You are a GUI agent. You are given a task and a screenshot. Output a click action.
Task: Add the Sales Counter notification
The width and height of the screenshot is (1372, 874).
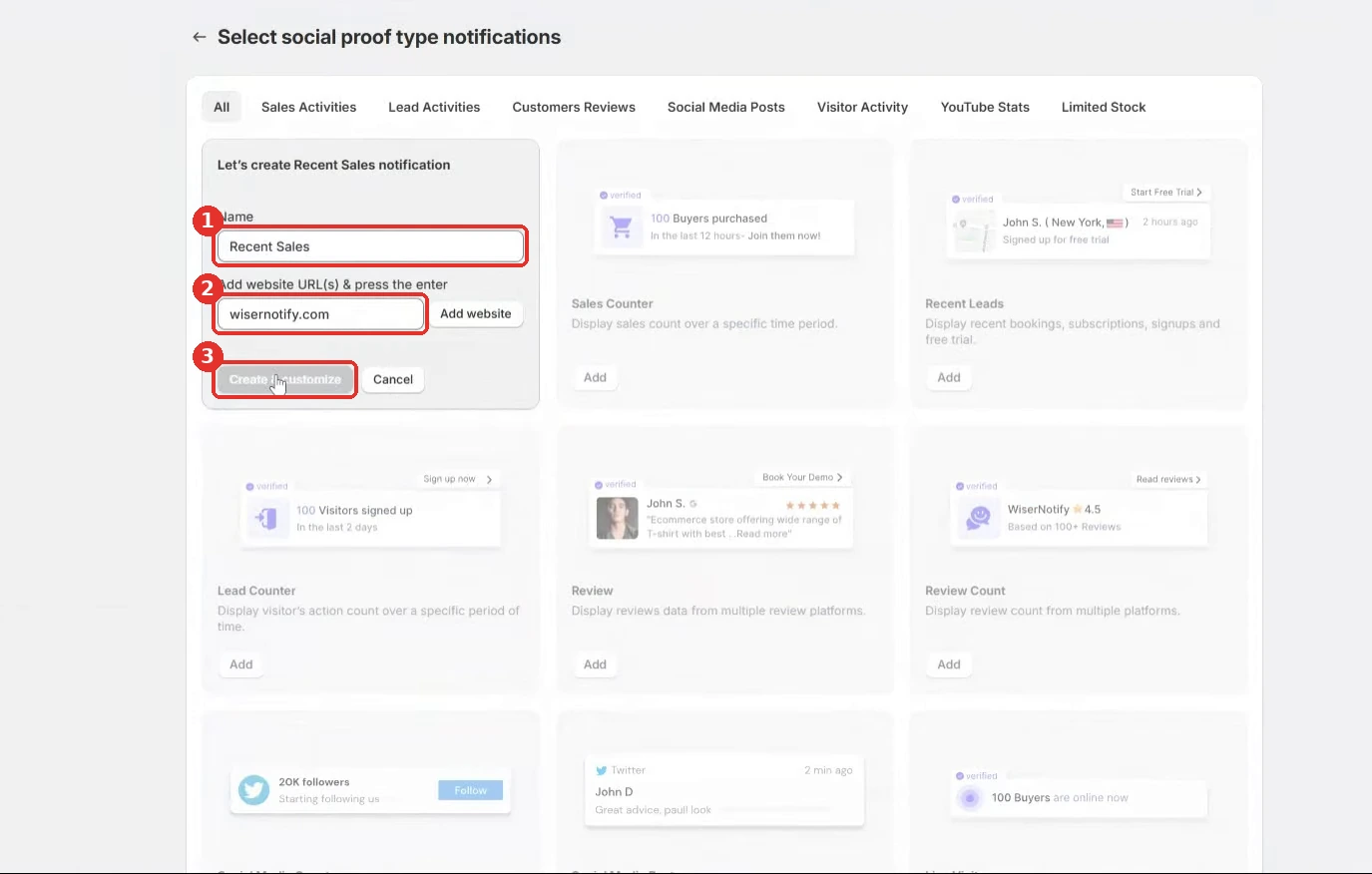point(595,377)
